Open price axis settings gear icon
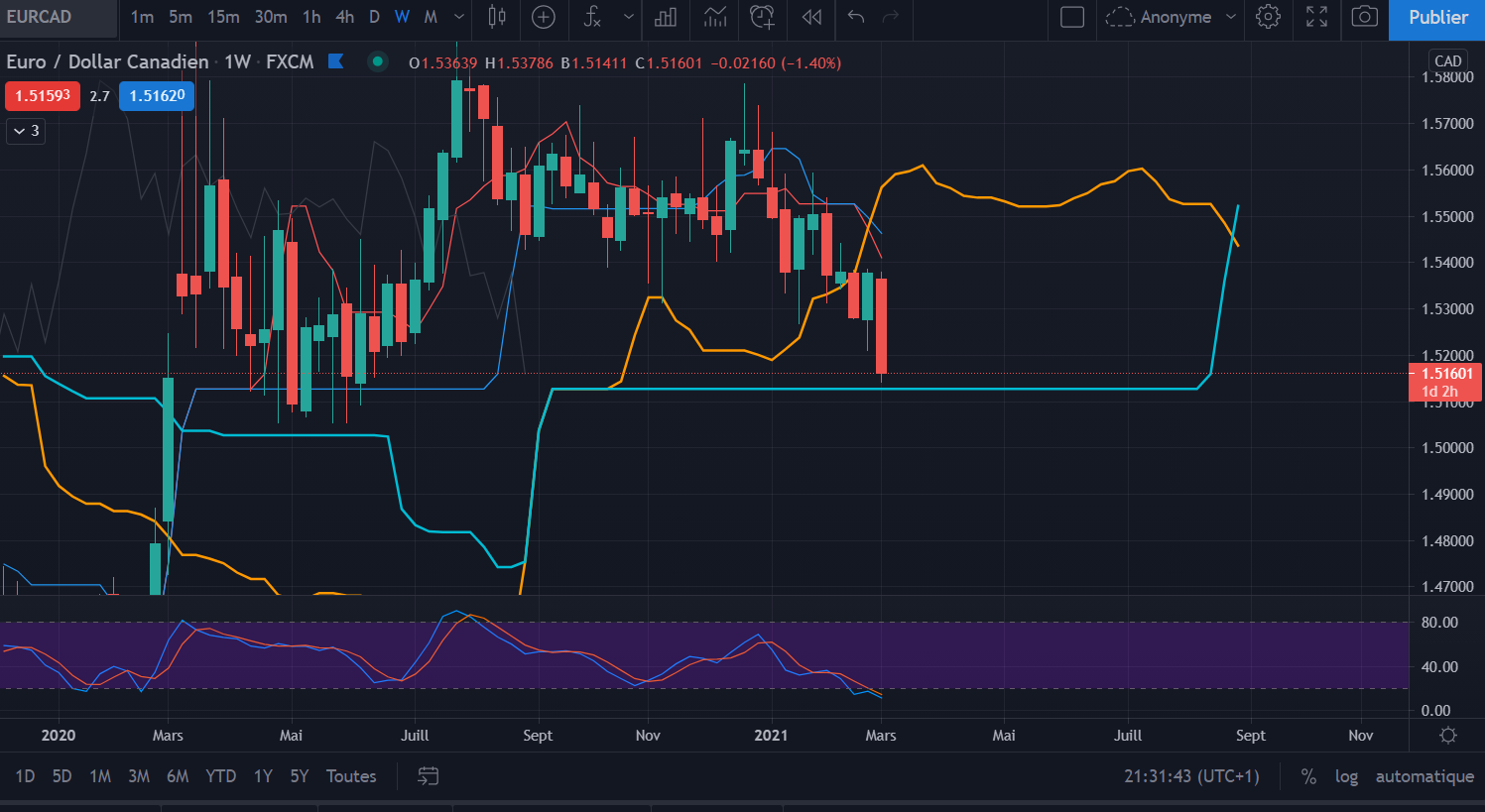Viewport: 1485px width, 812px height. click(x=1448, y=736)
